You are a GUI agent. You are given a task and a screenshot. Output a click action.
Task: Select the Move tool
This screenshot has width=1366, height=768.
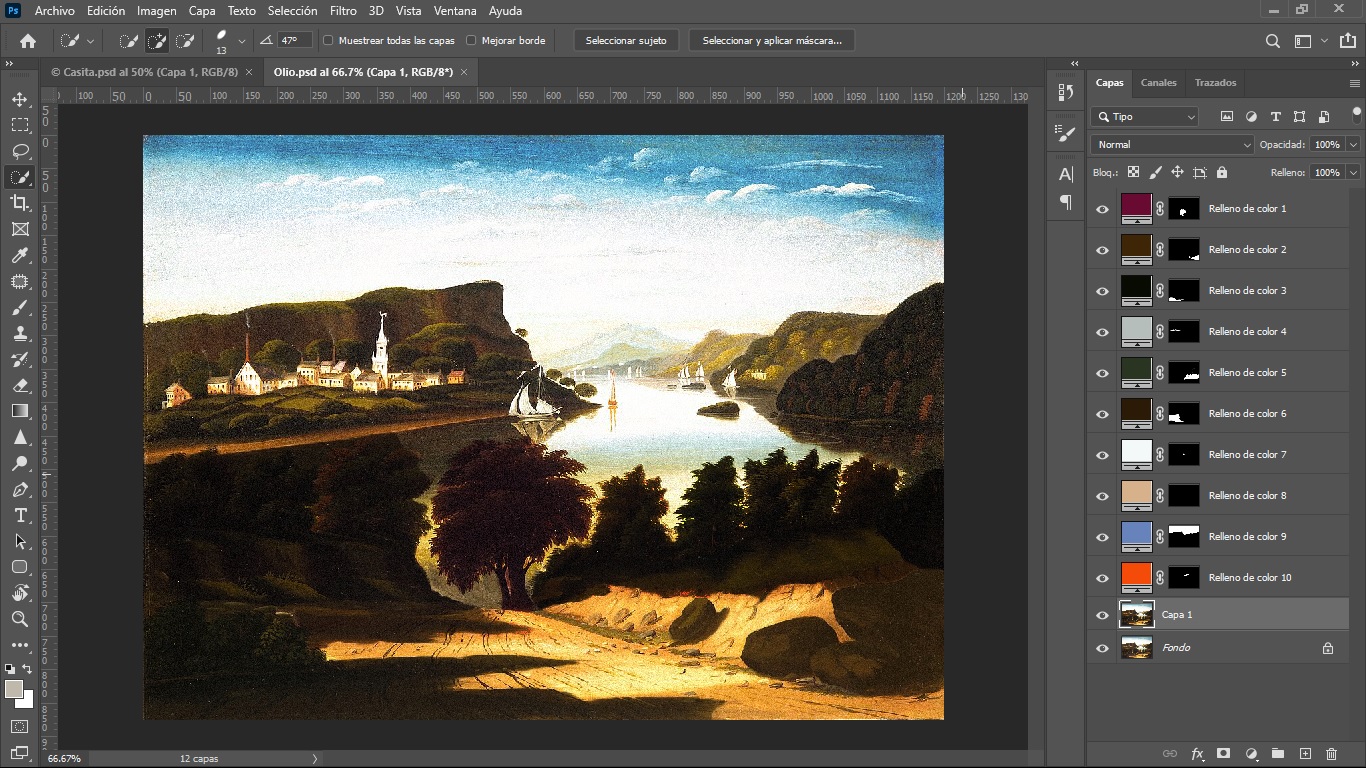tap(20, 100)
